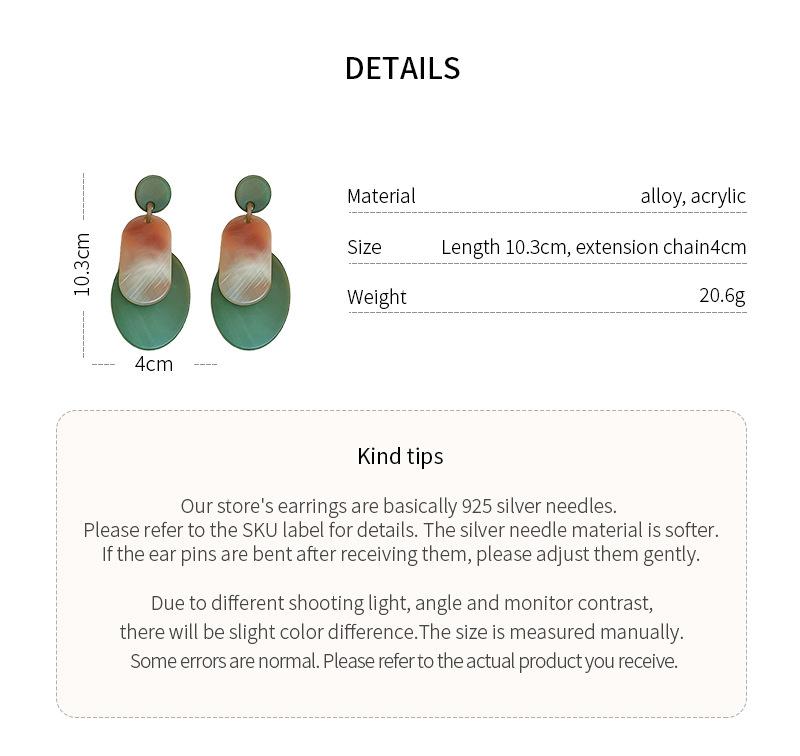Click the alloy, acrylic value

tap(693, 196)
